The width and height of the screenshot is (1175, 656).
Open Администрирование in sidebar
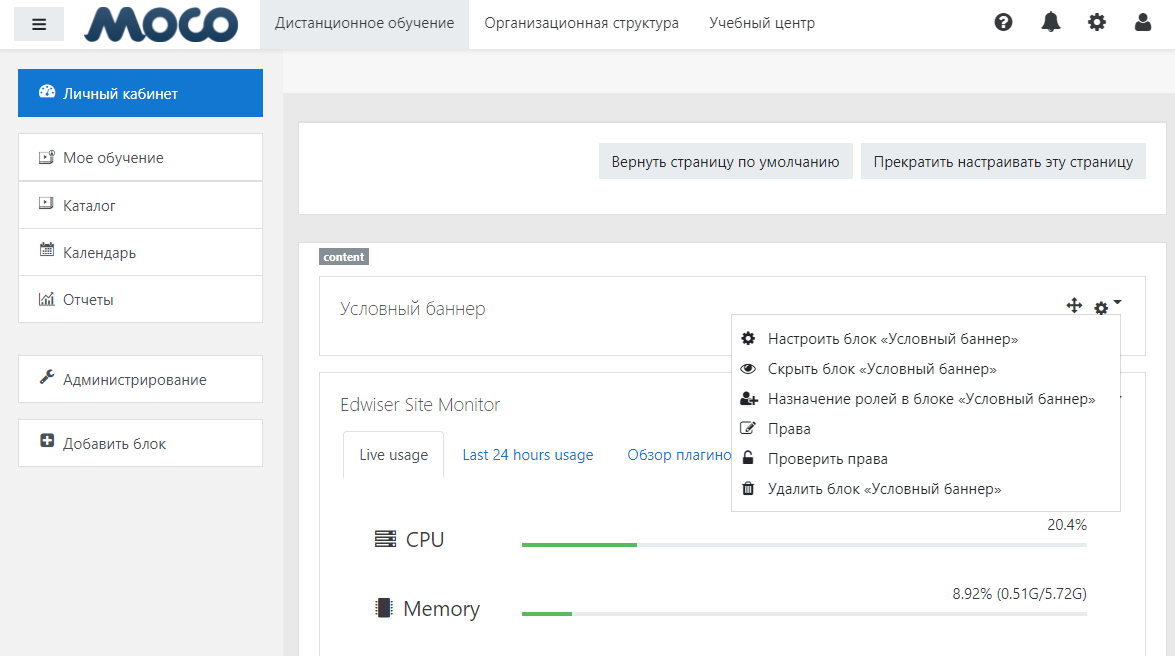140,379
